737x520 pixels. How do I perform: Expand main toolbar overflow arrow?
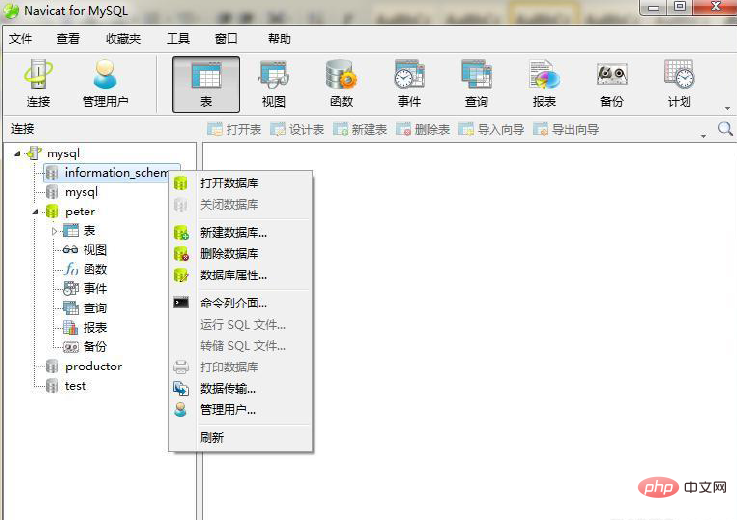pos(727,109)
